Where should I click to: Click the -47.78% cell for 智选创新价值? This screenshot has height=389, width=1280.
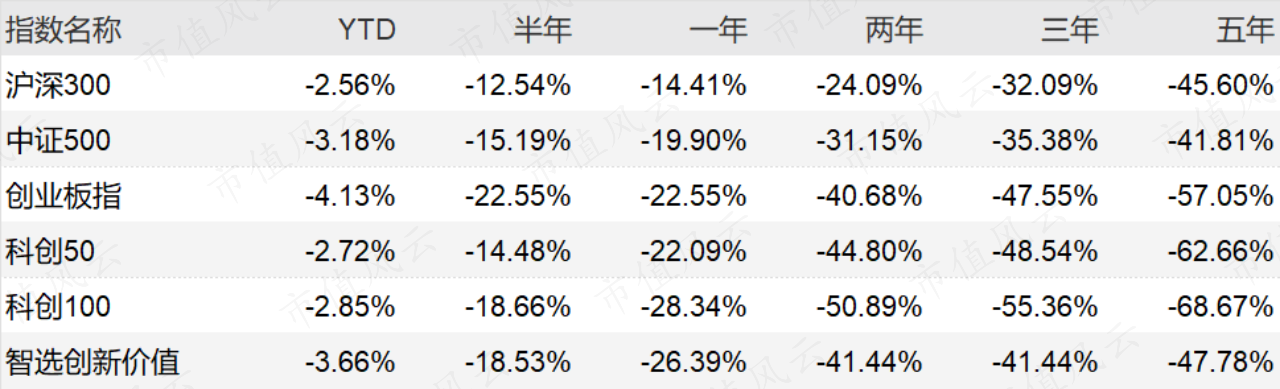[x=1220, y=361]
